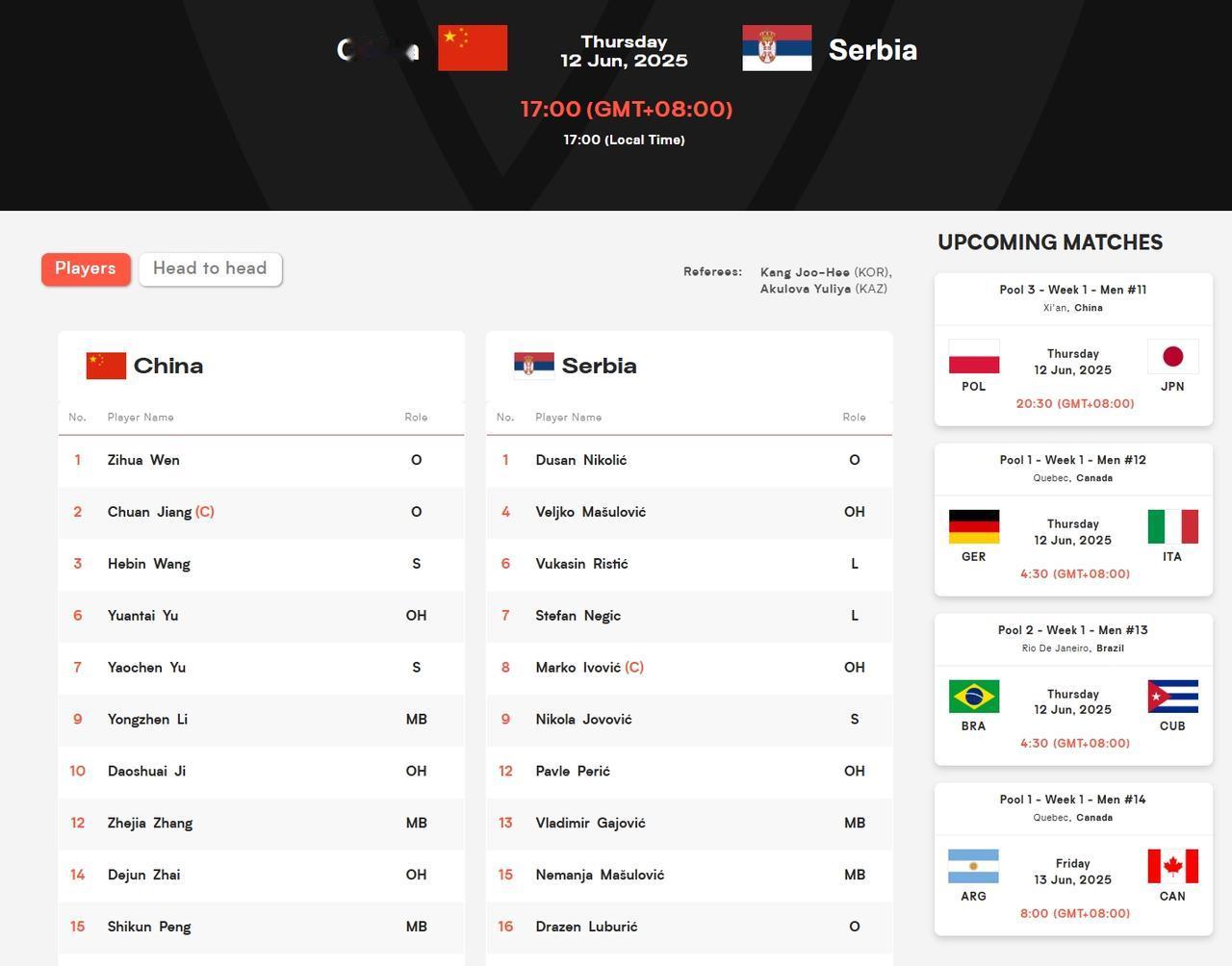Select the Players tab
This screenshot has width=1232, height=966.
click(85, 268)
